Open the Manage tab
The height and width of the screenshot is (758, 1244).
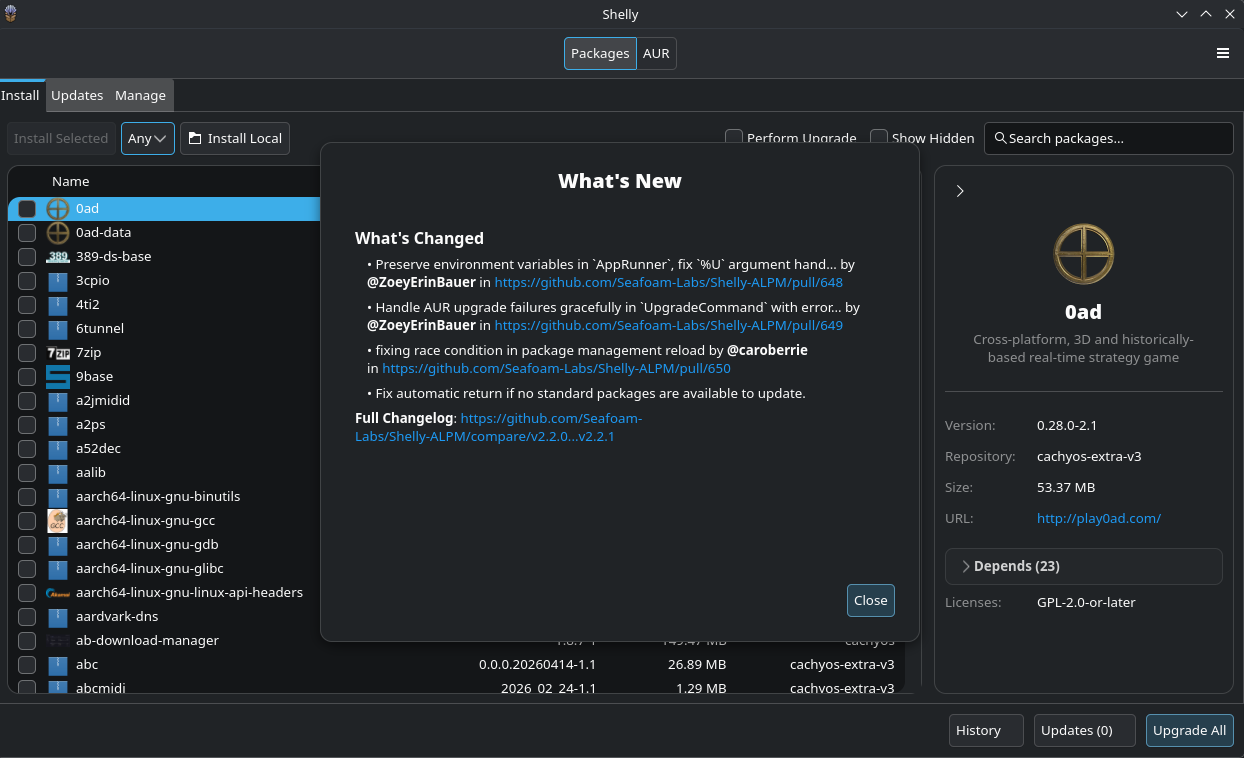140,95
